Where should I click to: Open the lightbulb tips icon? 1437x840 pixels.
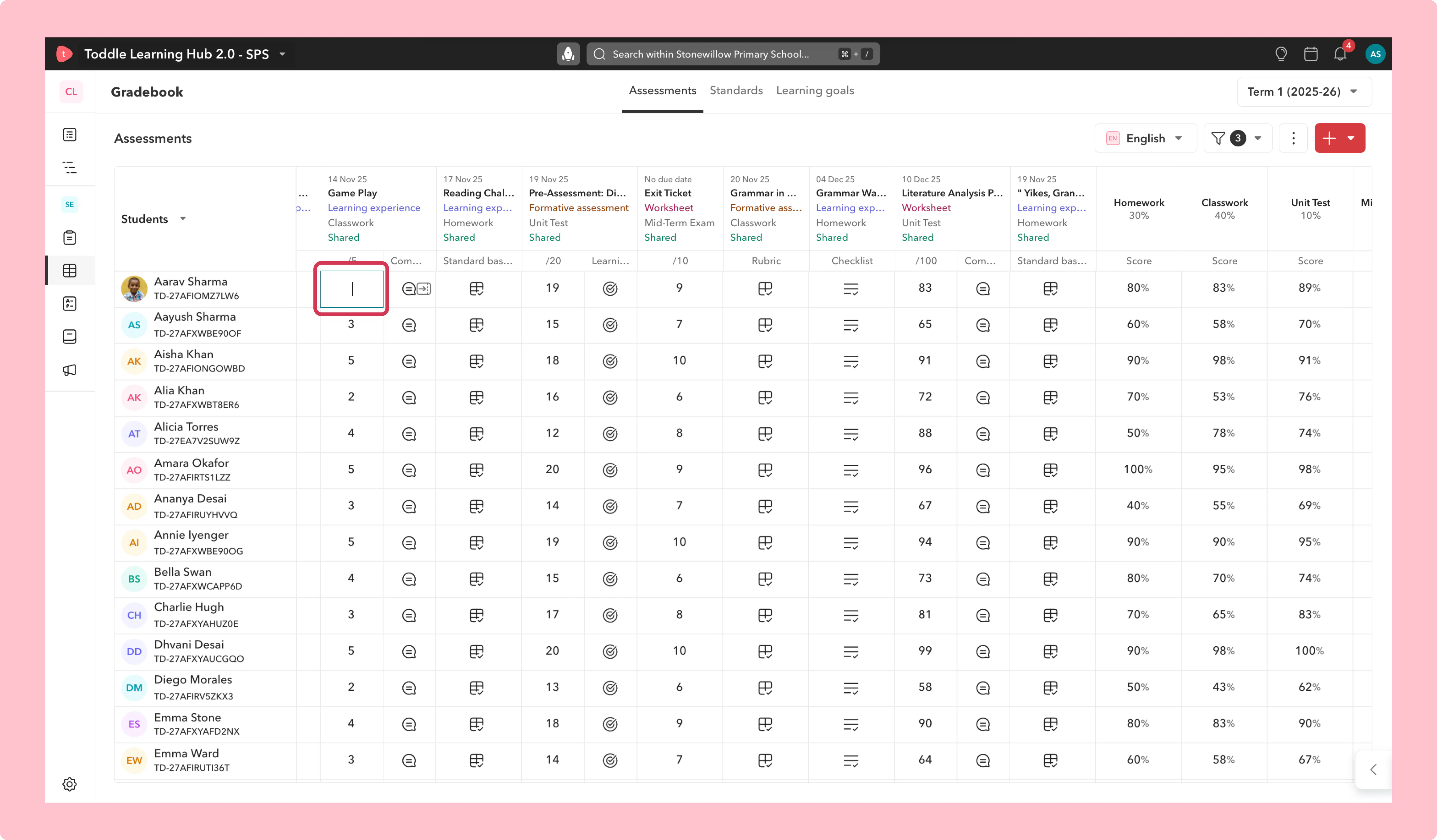coord(1281,54)
